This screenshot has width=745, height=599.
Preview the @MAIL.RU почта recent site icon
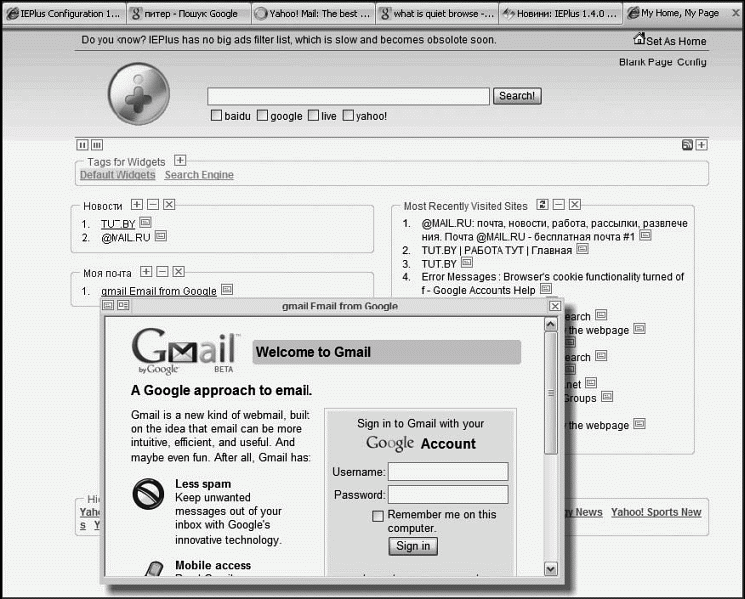click(645, 235)
